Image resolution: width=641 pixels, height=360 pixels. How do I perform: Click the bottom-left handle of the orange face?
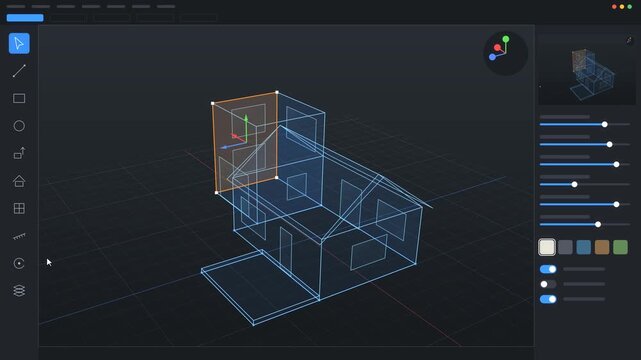(x=216, y=192)
